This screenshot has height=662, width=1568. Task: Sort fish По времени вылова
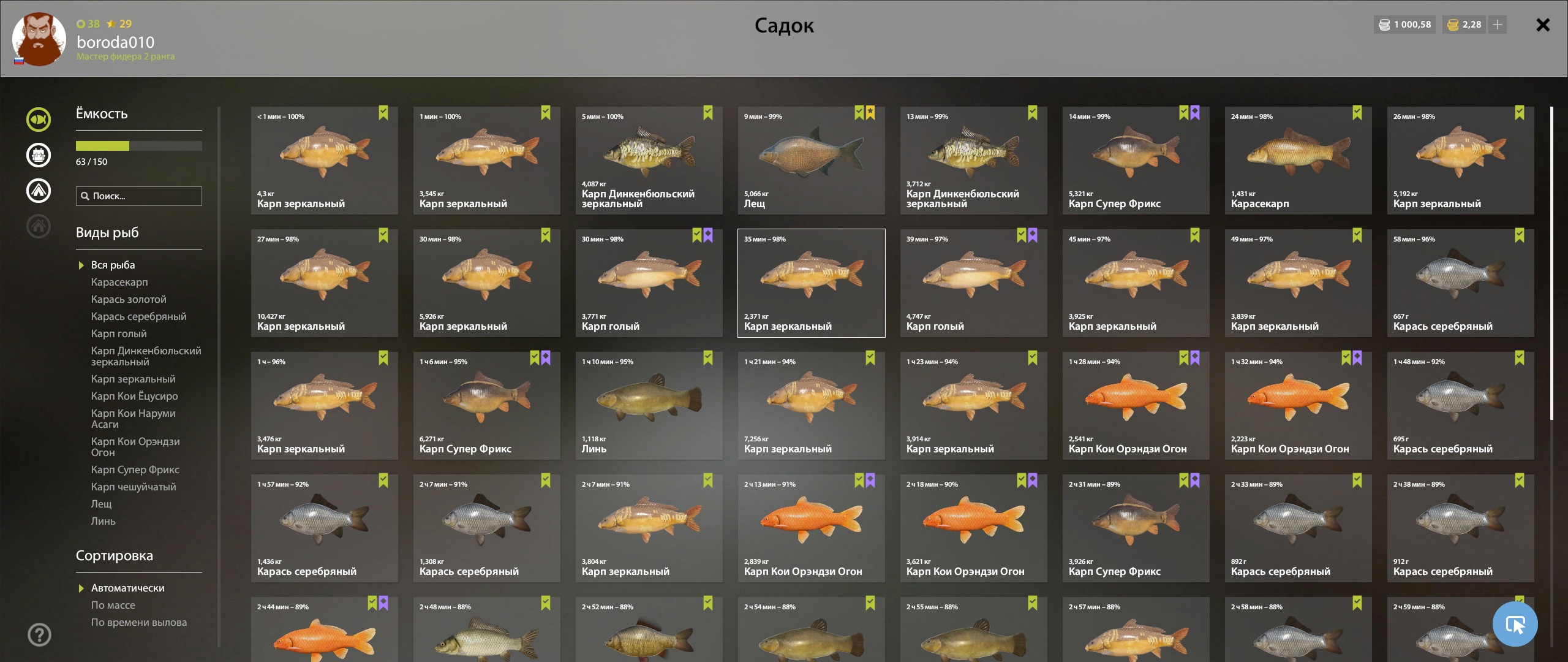pos(139,622)
